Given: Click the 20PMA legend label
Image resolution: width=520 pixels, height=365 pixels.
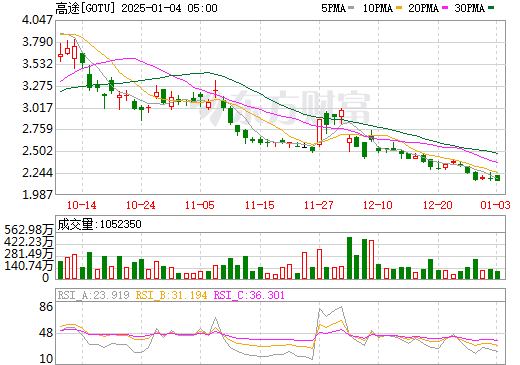Looking at the screenshot, I should tap(423, 8).
